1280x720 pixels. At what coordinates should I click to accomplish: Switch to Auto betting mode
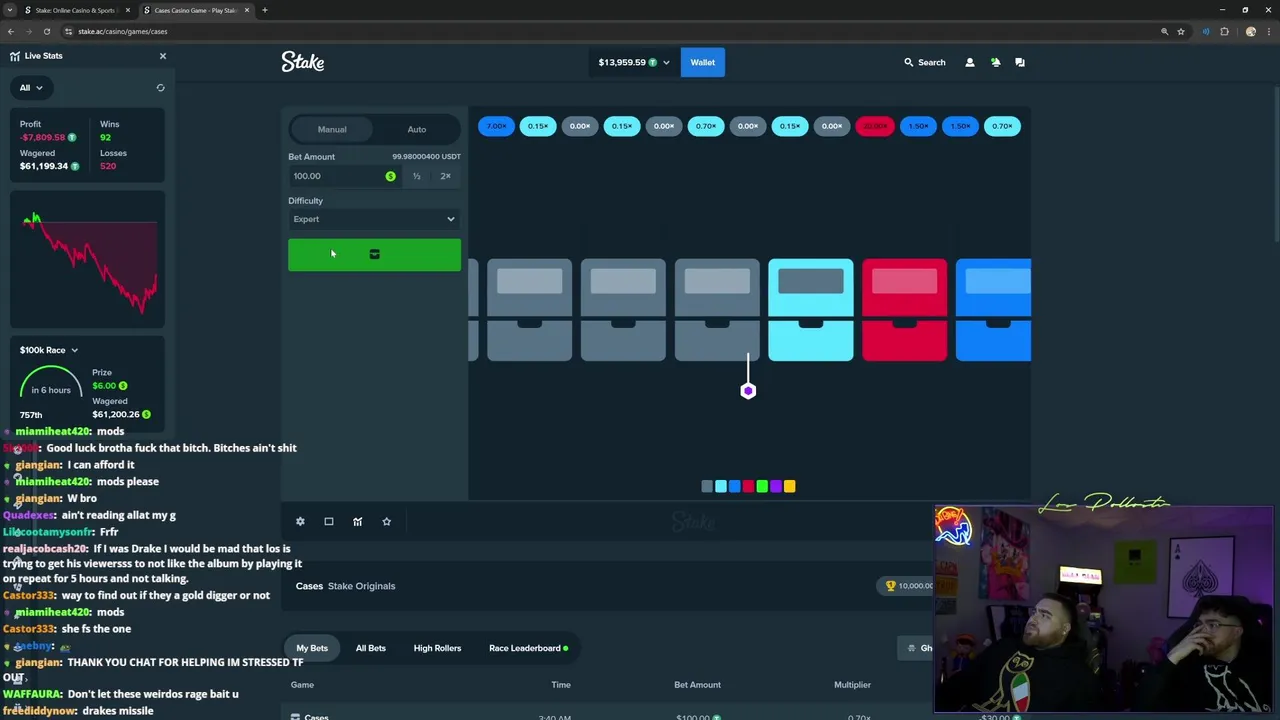point(416,129)
